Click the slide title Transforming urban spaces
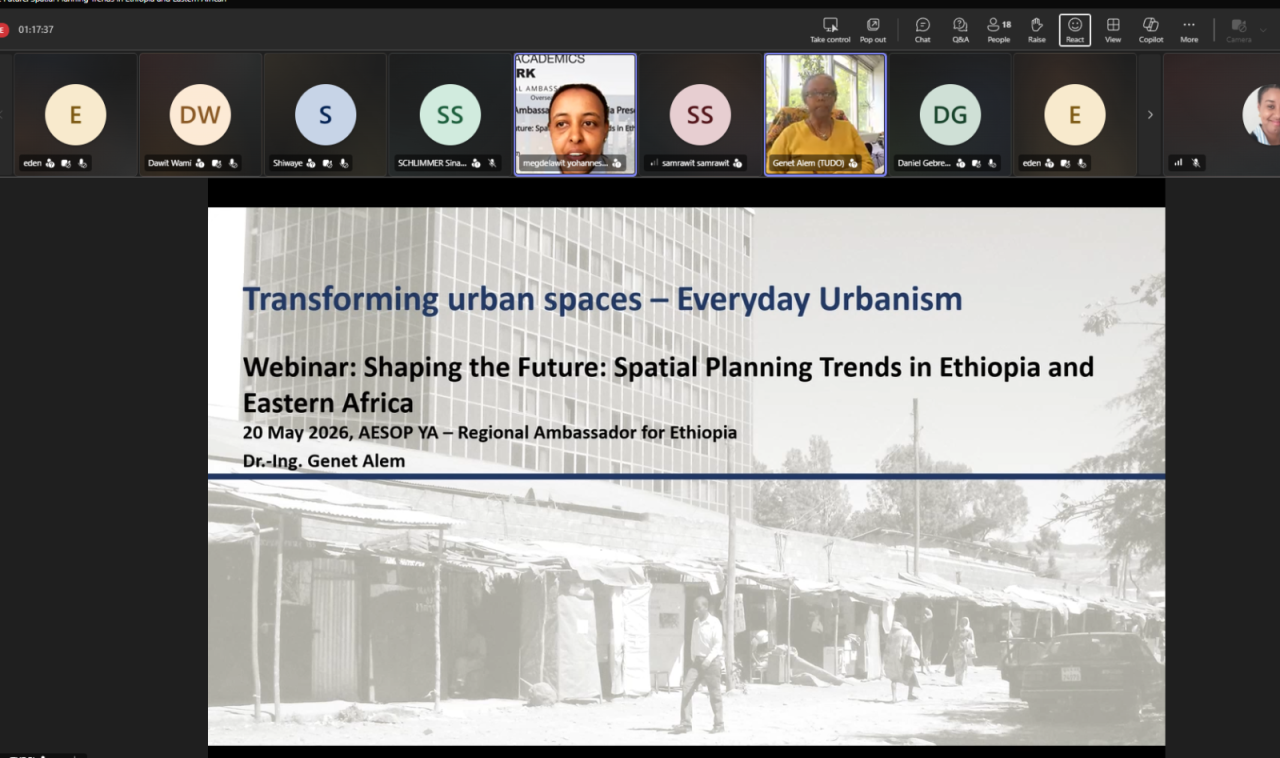Image resolution: width=1280 pixels, height=758 pixels. point(602,299)
